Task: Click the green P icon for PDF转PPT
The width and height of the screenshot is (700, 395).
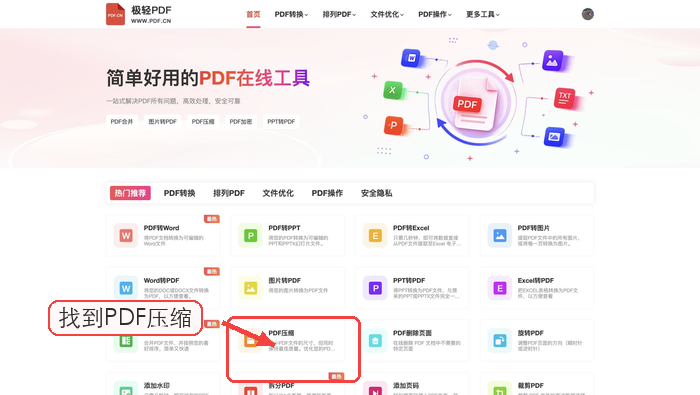Action: click(250, 236)
